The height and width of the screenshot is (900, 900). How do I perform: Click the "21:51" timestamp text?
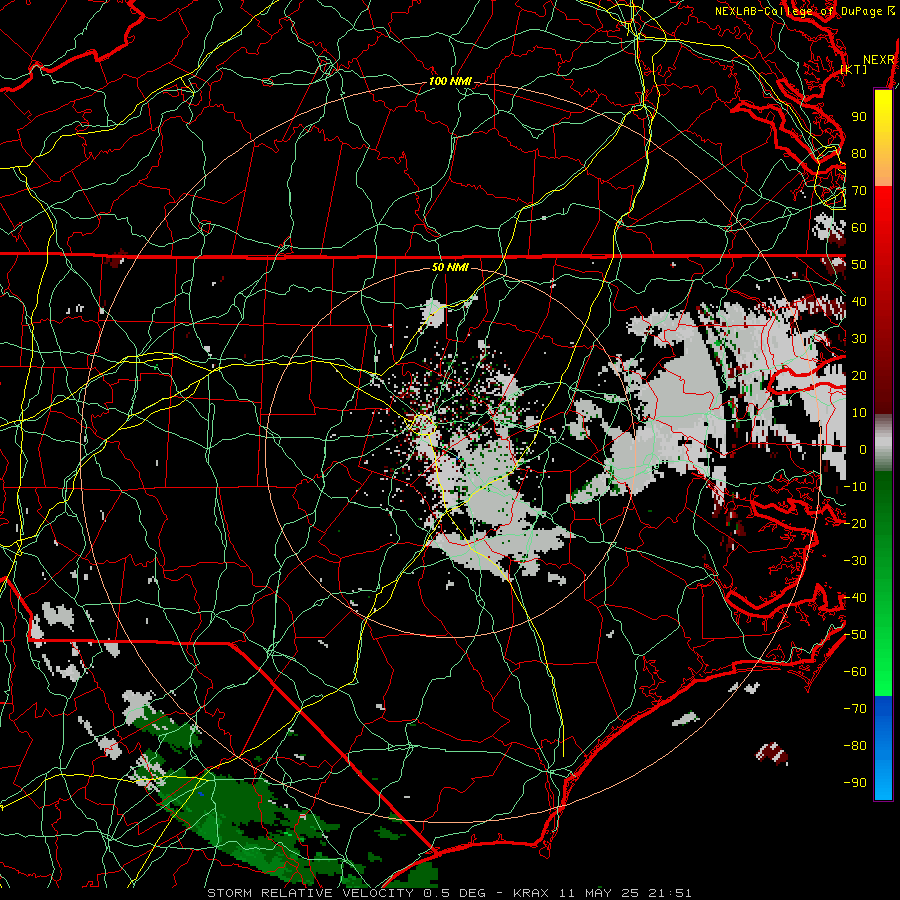(x=670, y=893)
